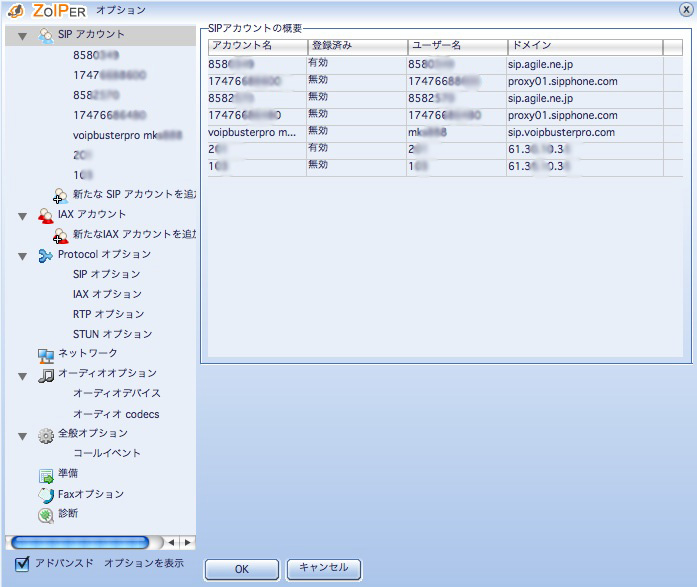The image size is (697, 587).
Task: Select the 8582 account in the tree
Action: click(96, 95)
